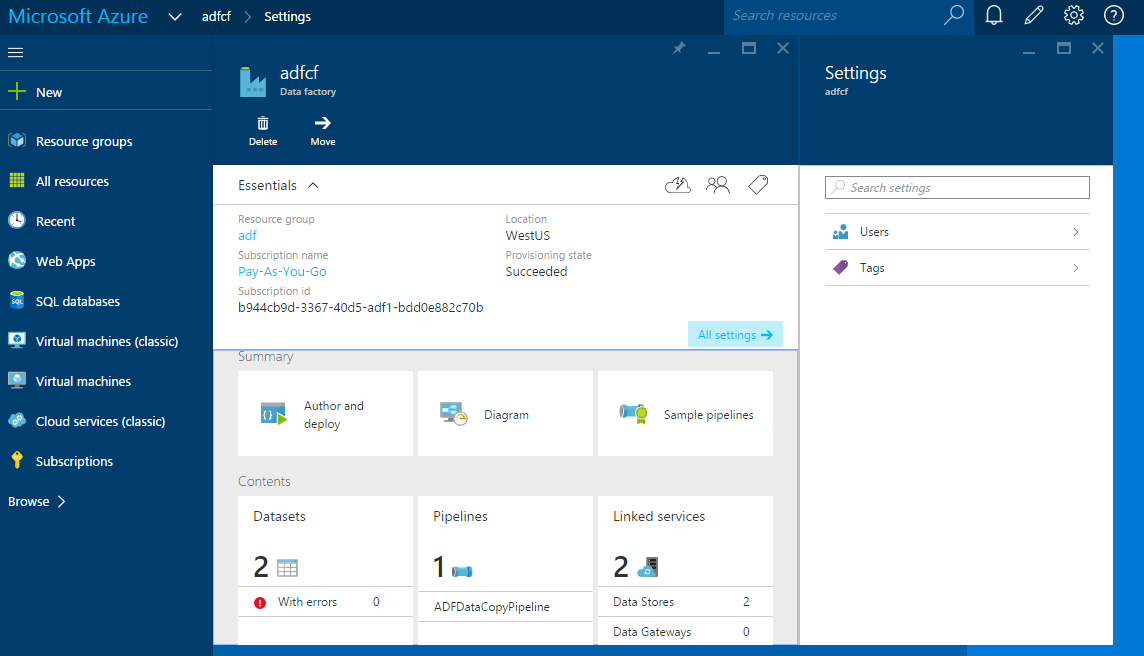Click the Cloud services (classic) icon
The image size is (1144, 656).
[17, 420]
